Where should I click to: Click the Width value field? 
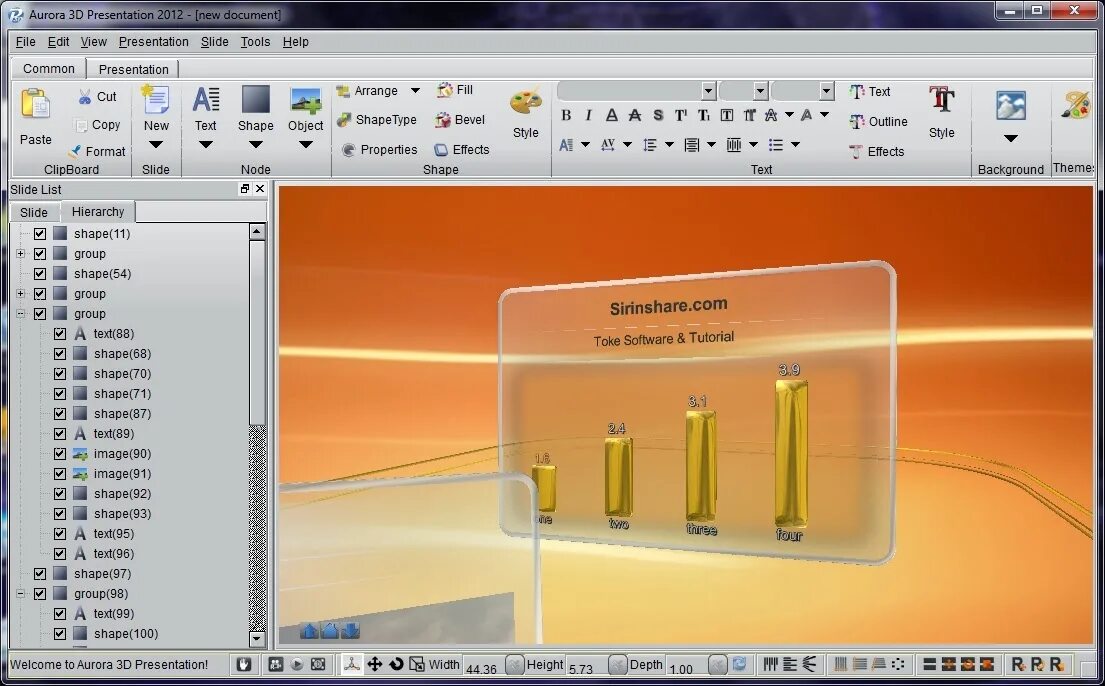pos(483,665)
